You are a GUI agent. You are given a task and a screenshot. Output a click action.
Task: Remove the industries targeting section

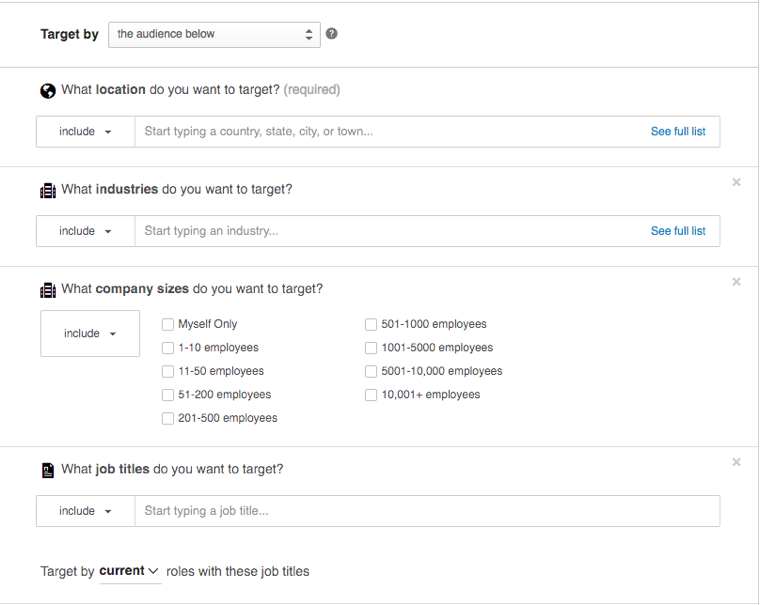tap(736, 182)
